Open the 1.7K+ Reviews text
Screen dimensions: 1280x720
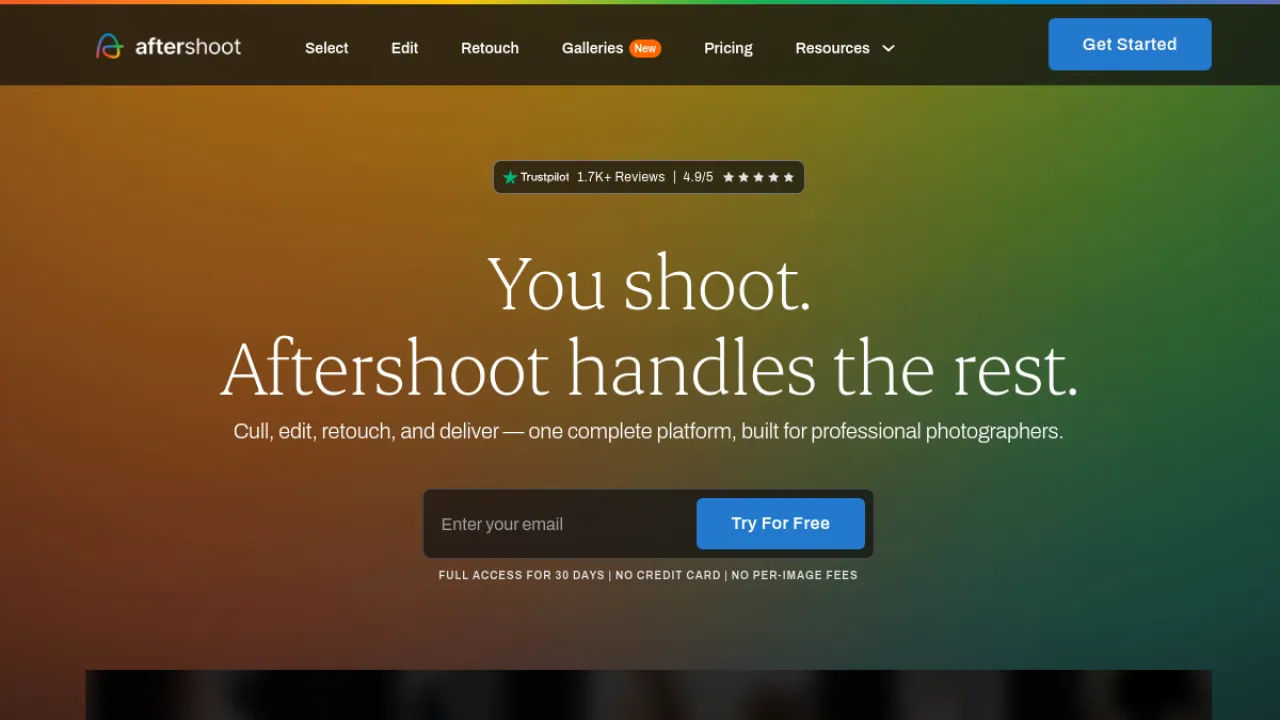(x=621, y=177)
